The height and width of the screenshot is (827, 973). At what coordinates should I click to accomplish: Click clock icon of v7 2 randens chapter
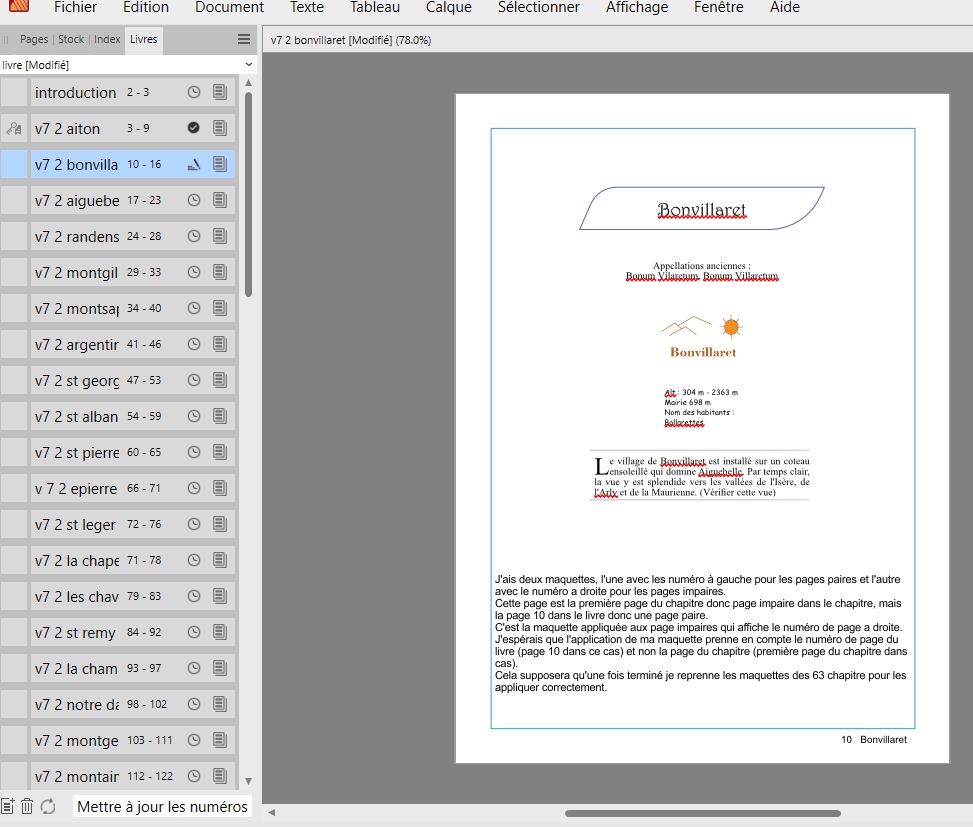pyautogui.click(x=194, y=236)
